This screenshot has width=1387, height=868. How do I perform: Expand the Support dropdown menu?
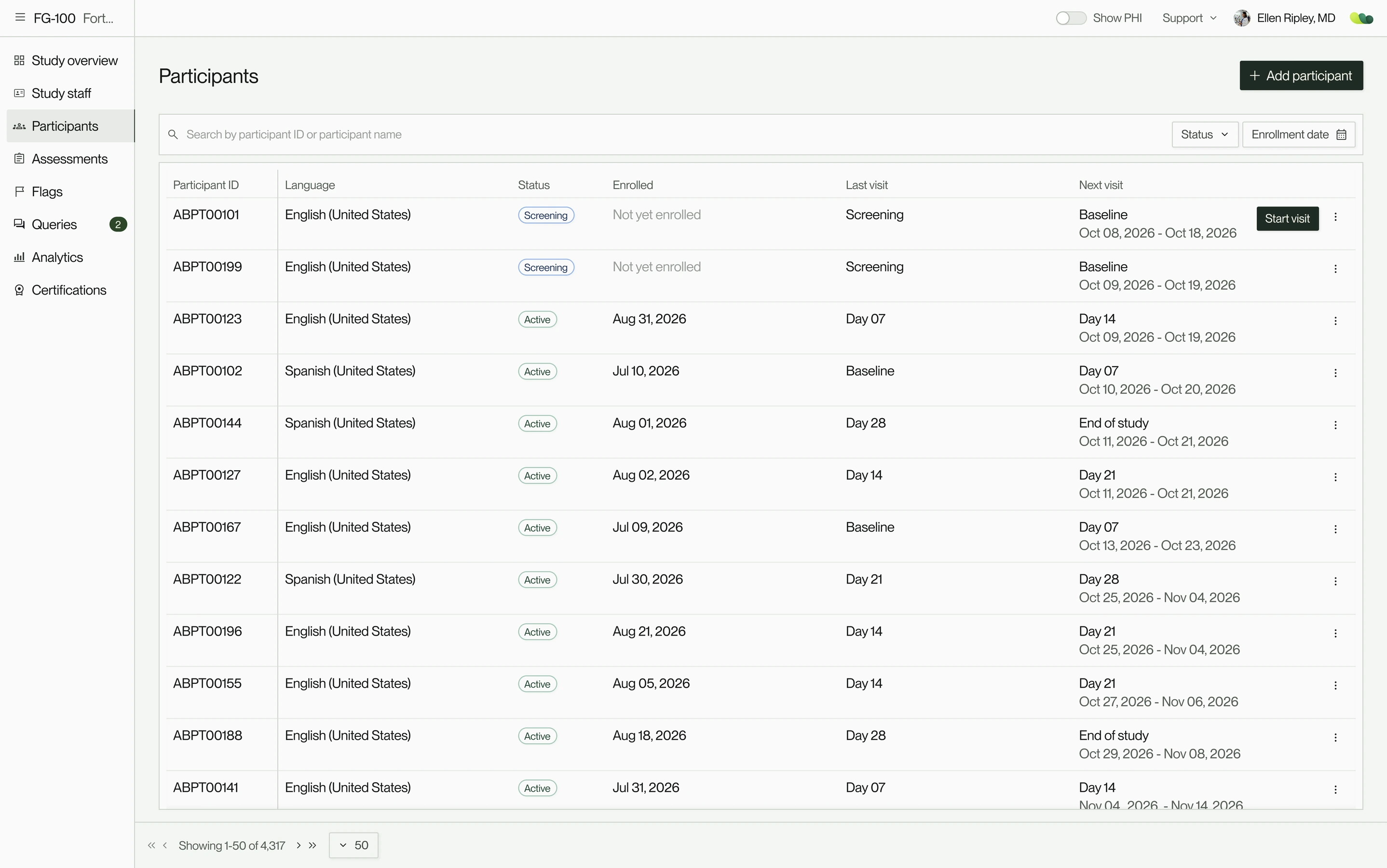point(1189,18)
